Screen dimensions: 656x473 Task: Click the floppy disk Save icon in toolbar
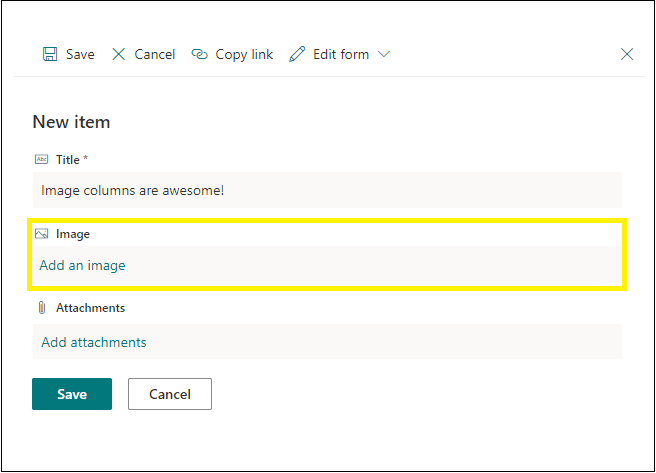tap(50, 54)
